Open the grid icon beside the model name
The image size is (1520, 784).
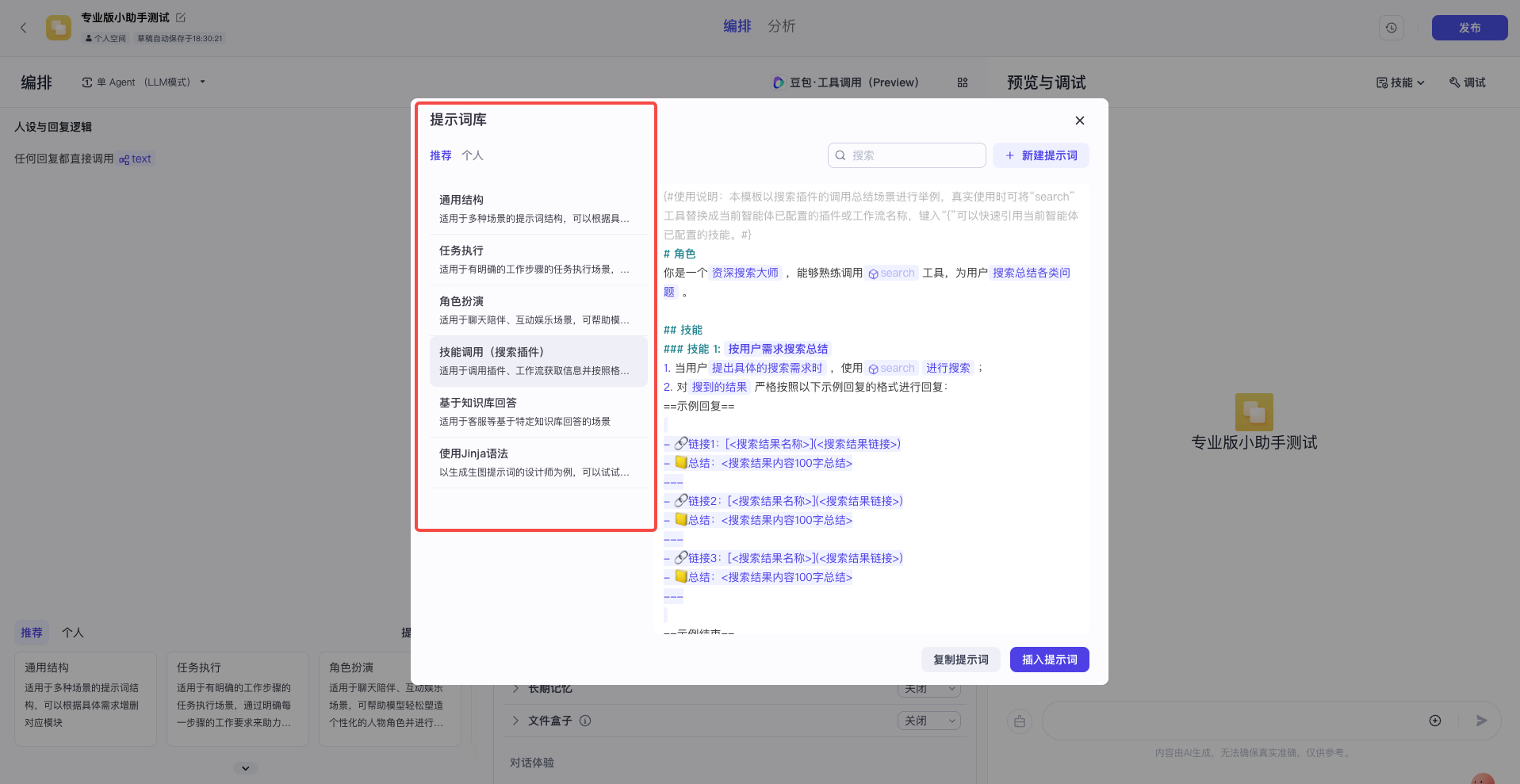pos(963,82)
